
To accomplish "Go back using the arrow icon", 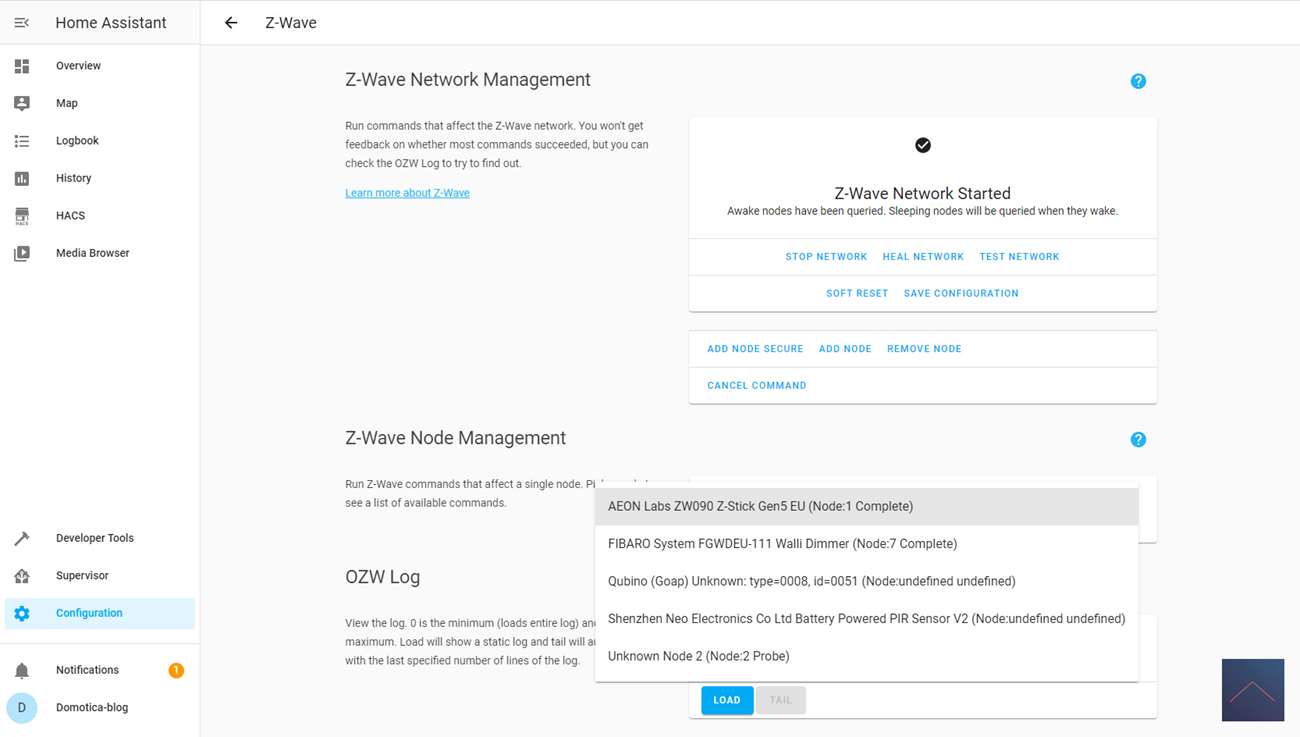I will [x=231, y=22].
